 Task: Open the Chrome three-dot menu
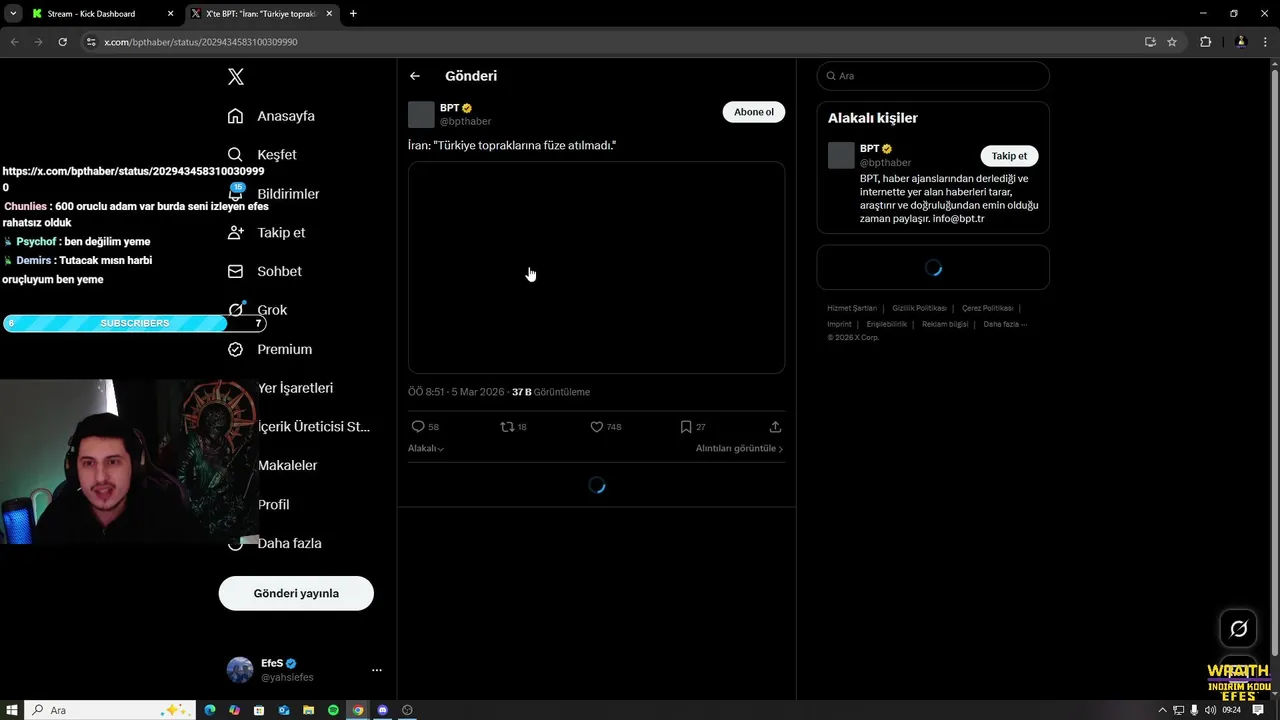pyautogui.click(x=1265, y=42)
